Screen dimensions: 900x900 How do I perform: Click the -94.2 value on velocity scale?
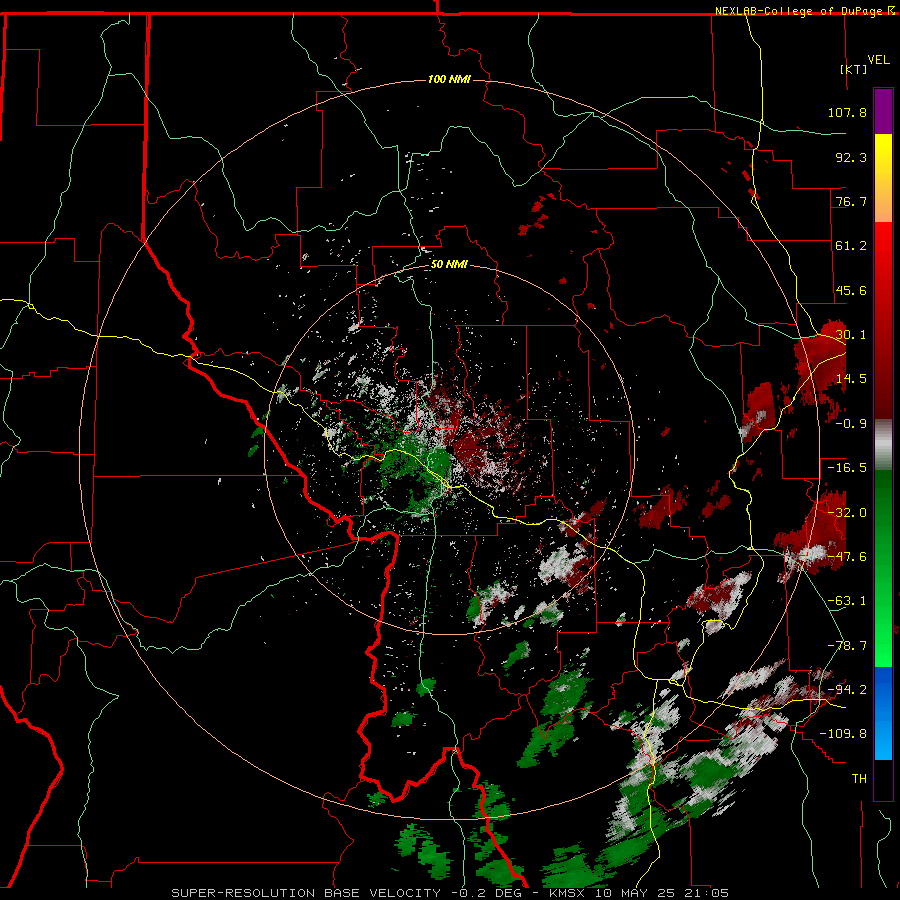[x=847, y=690]
